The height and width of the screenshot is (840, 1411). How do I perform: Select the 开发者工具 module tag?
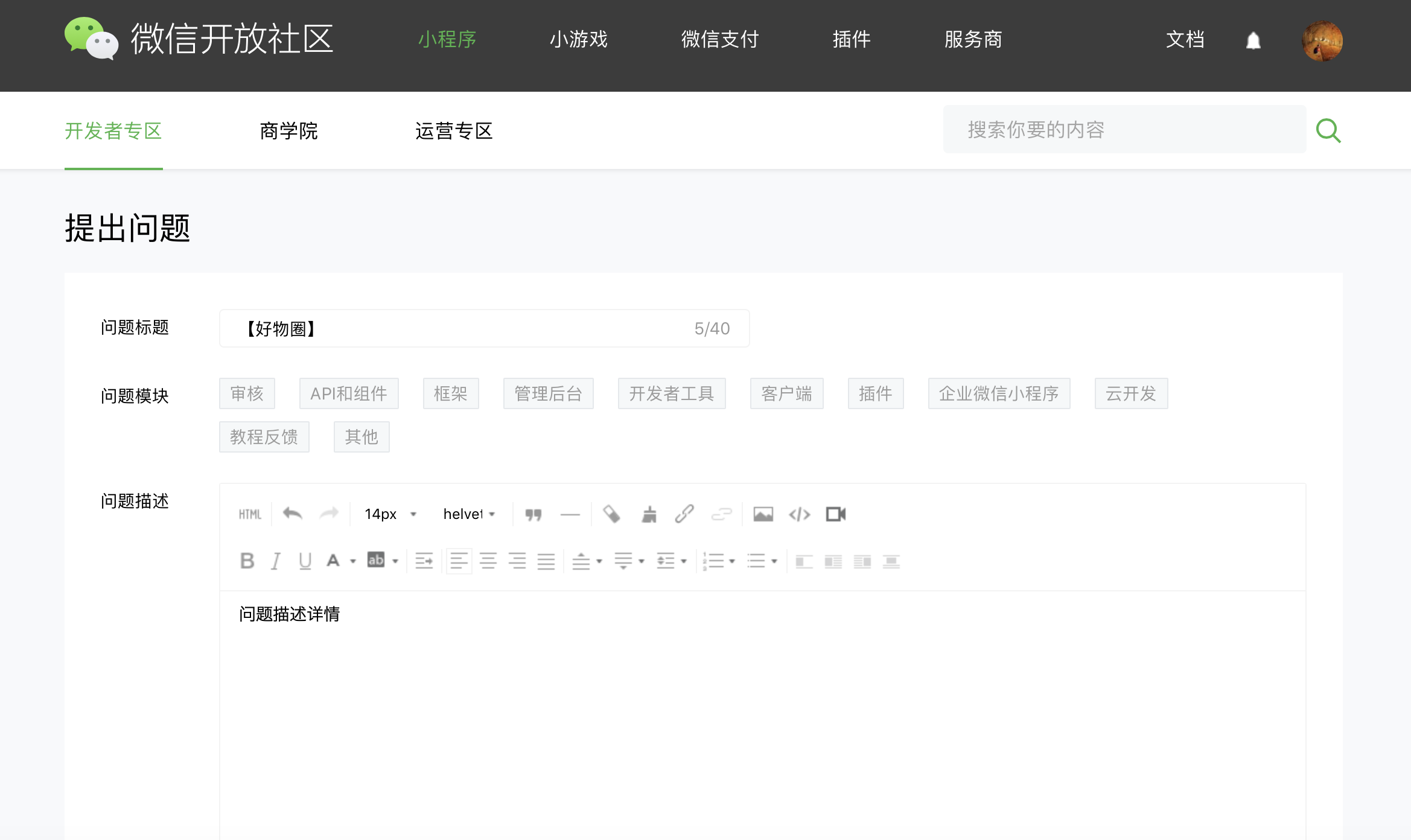tap(671, 393)
